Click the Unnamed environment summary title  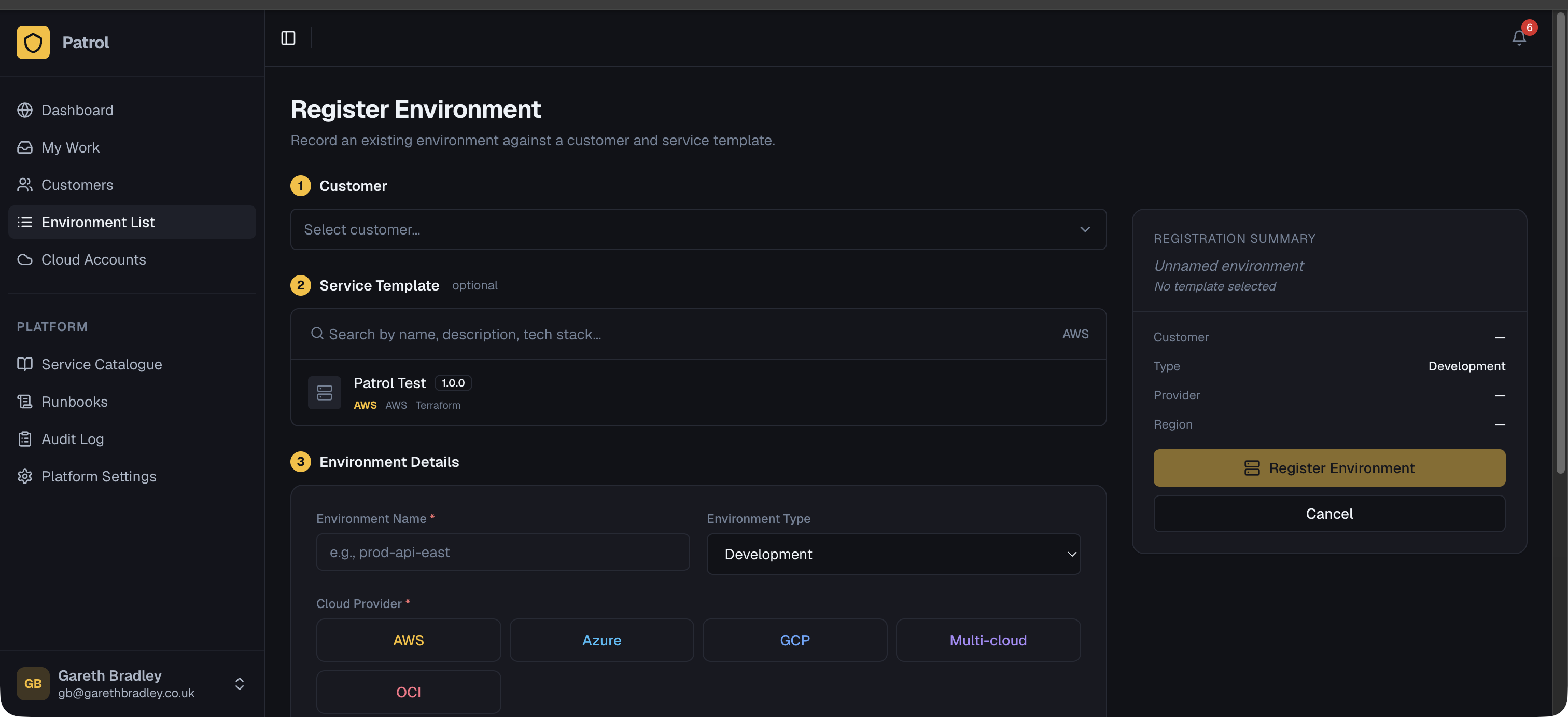1228,266
